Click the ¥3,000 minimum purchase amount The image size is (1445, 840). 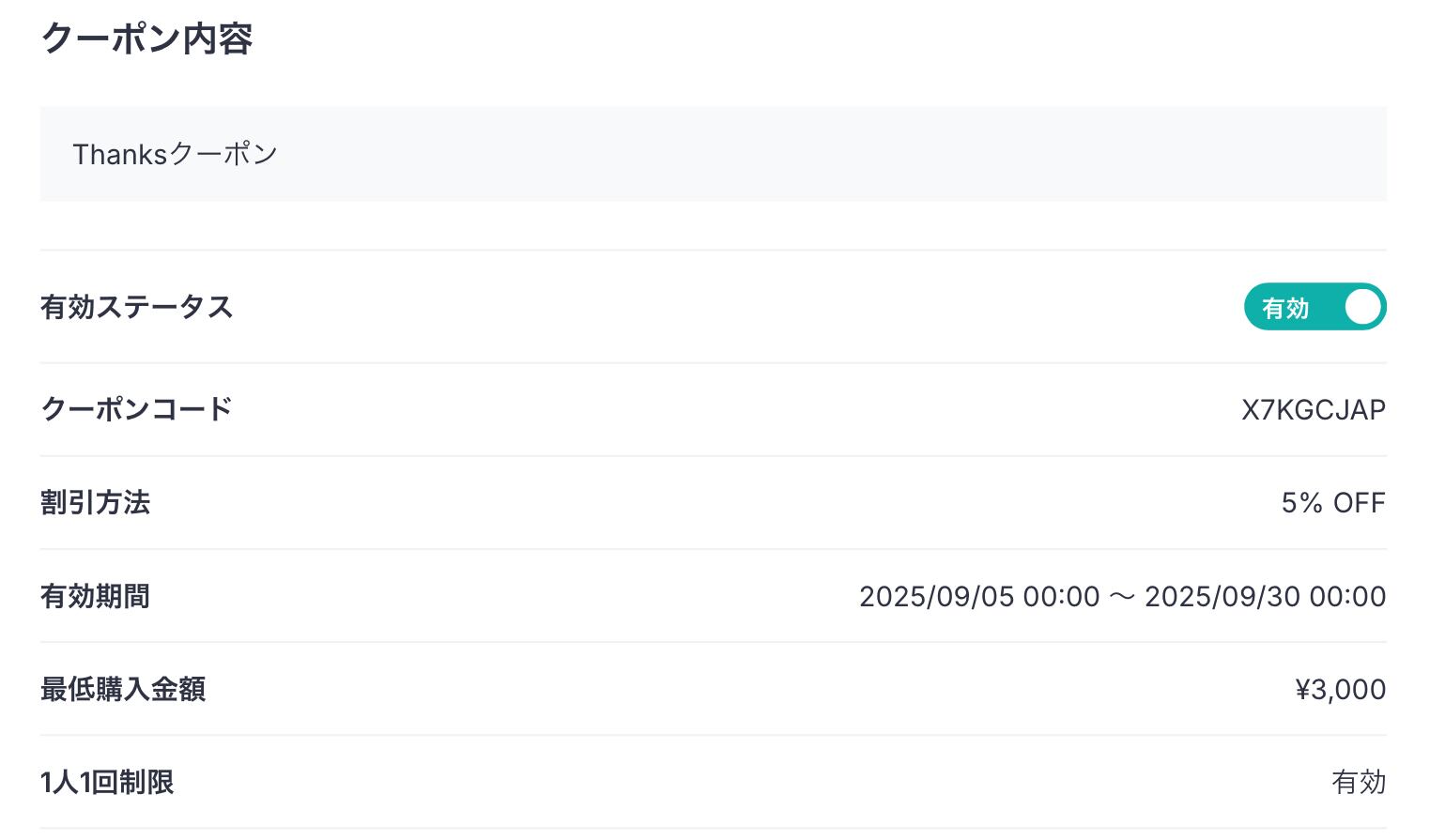click(1340, 689)
